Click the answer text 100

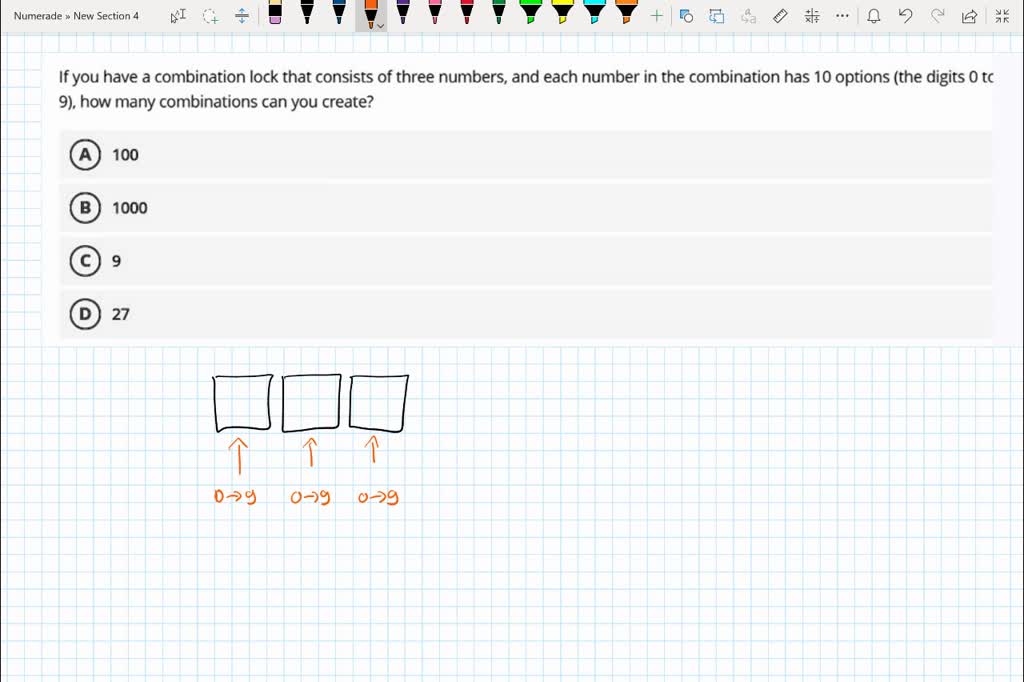[125, 155]
